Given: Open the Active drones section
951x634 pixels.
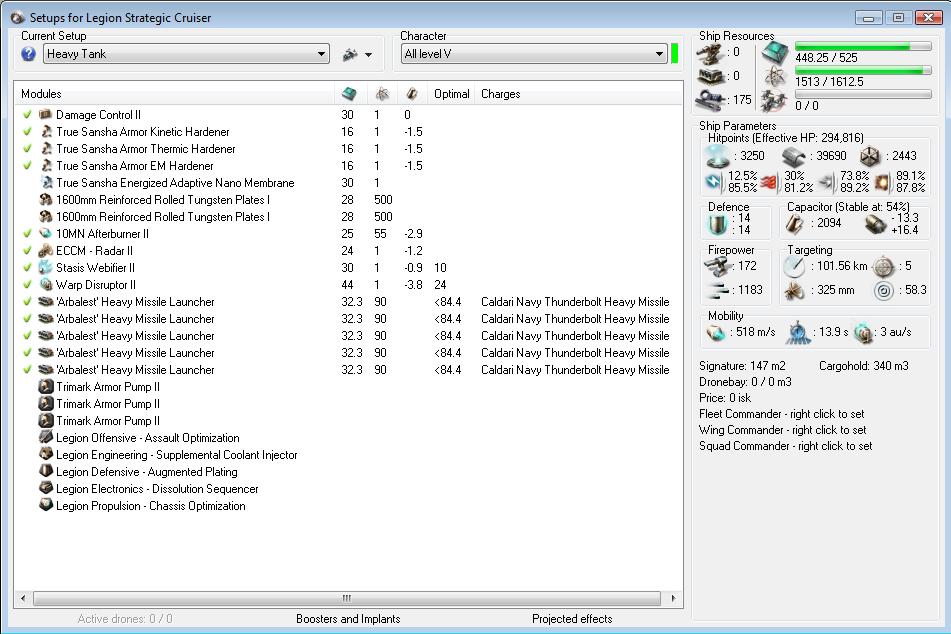Looking at the screenshot, I should point(125,619).
